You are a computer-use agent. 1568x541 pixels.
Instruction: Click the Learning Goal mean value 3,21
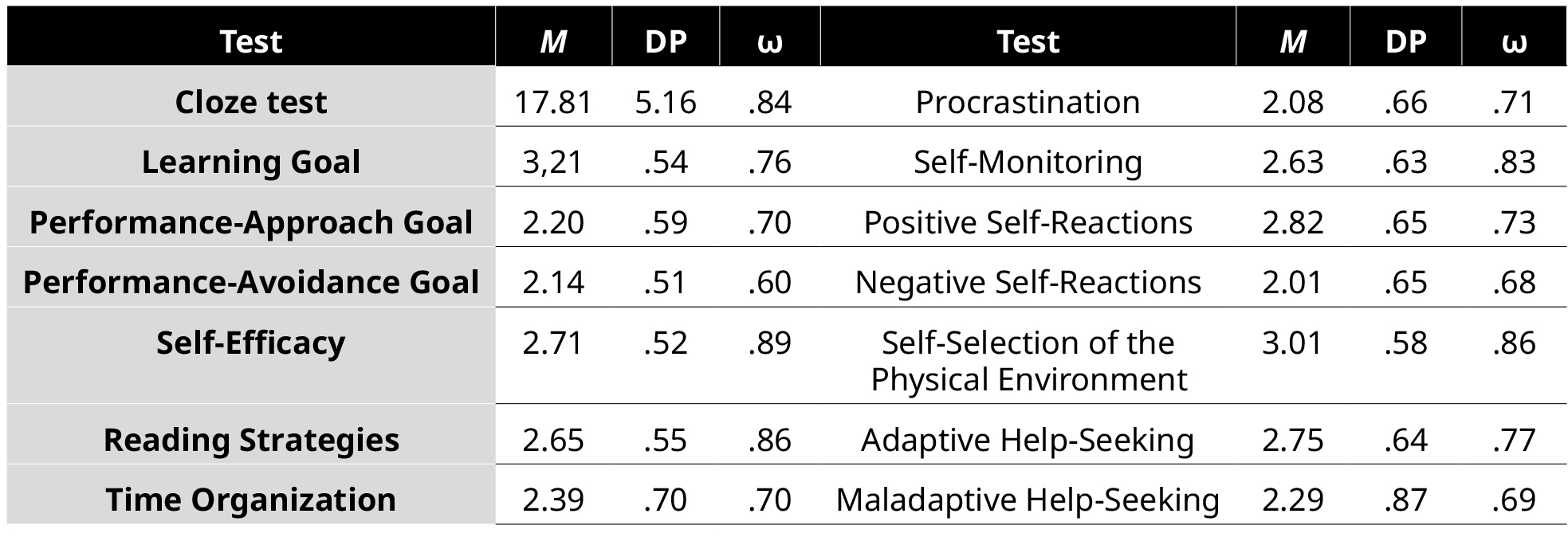pyautogui.click(x=552, y=162)
